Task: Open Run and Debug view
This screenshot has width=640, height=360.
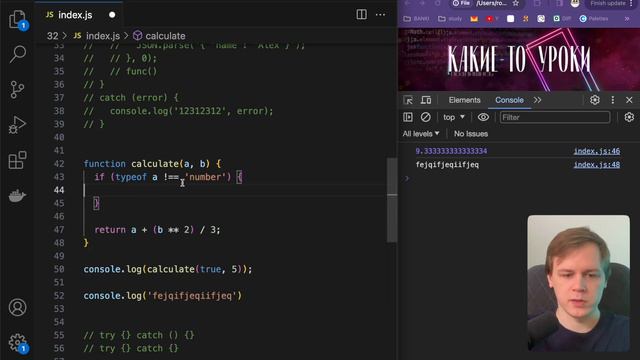Action: [17, 125]
